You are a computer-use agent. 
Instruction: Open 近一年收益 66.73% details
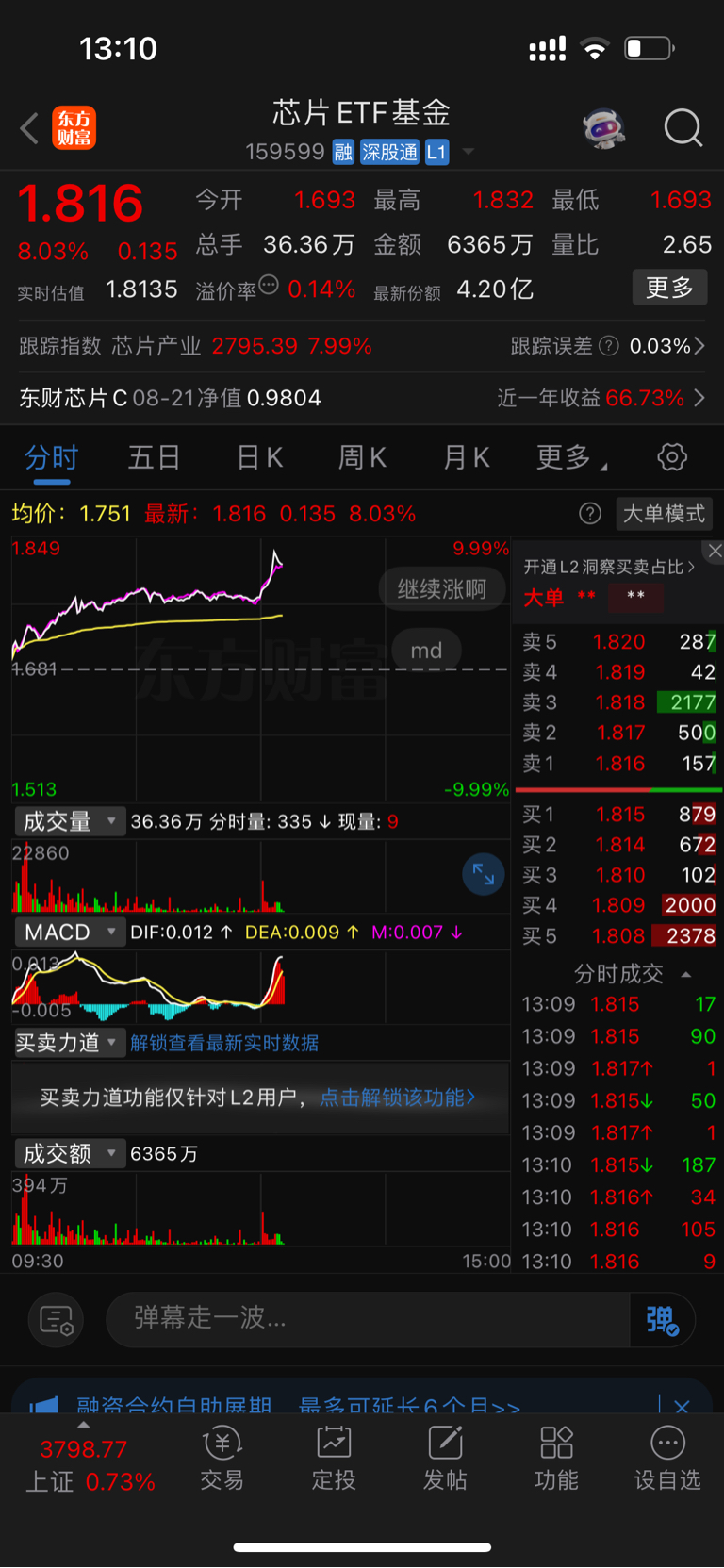[601, 398]
